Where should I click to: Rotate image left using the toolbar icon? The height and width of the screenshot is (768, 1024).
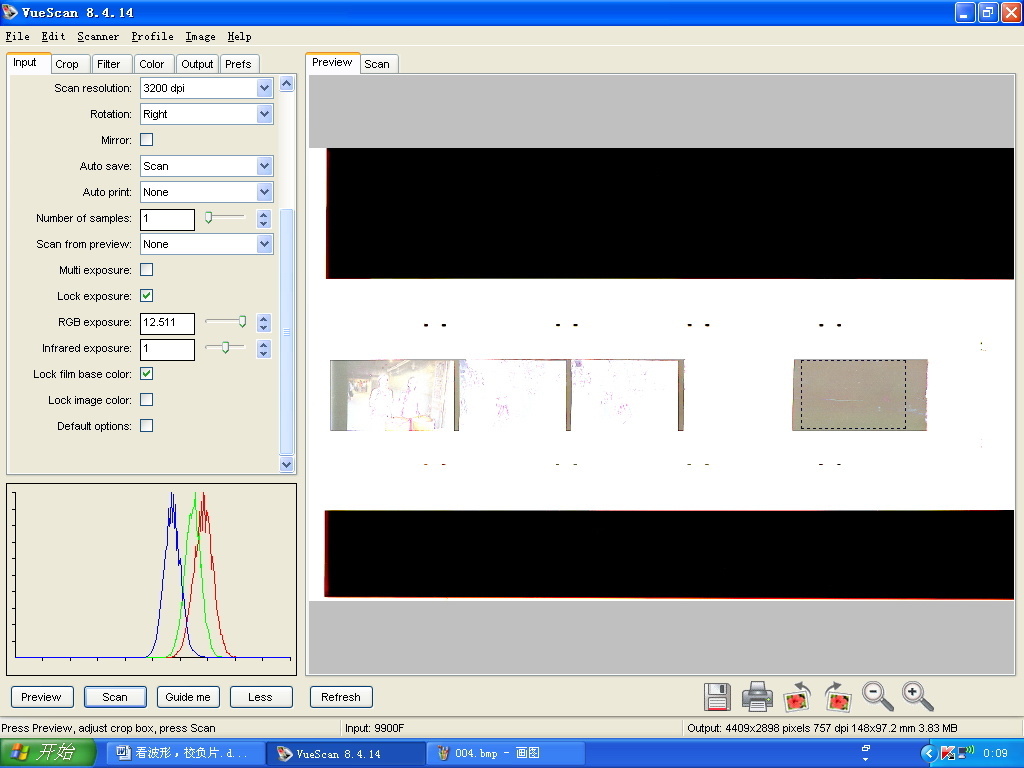[797, 696]
